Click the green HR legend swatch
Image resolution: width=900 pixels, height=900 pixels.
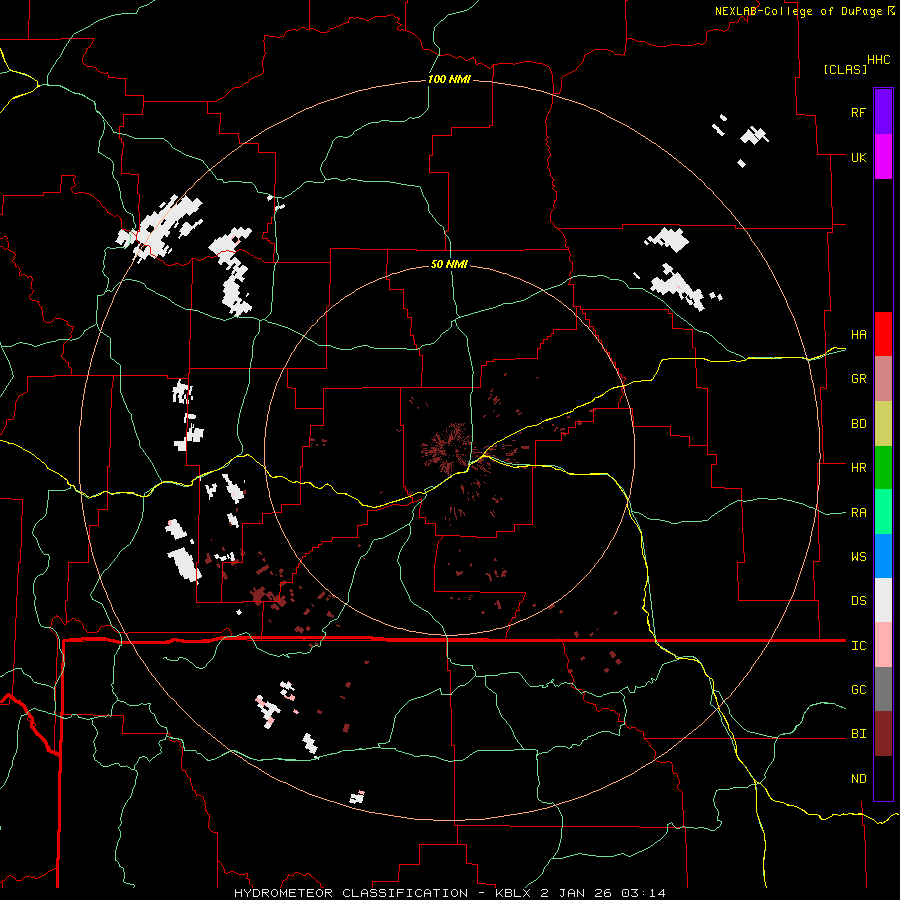tap(883, 468)
